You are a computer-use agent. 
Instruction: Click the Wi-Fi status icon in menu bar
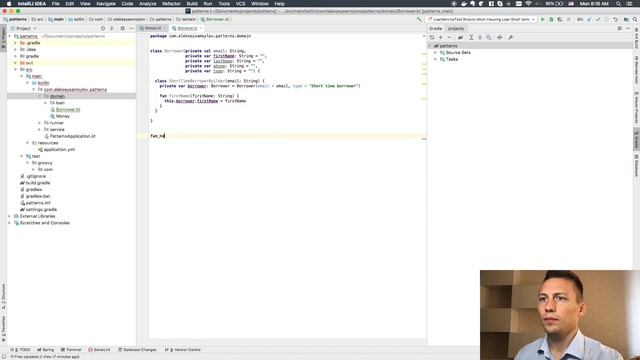coord(529,4)
